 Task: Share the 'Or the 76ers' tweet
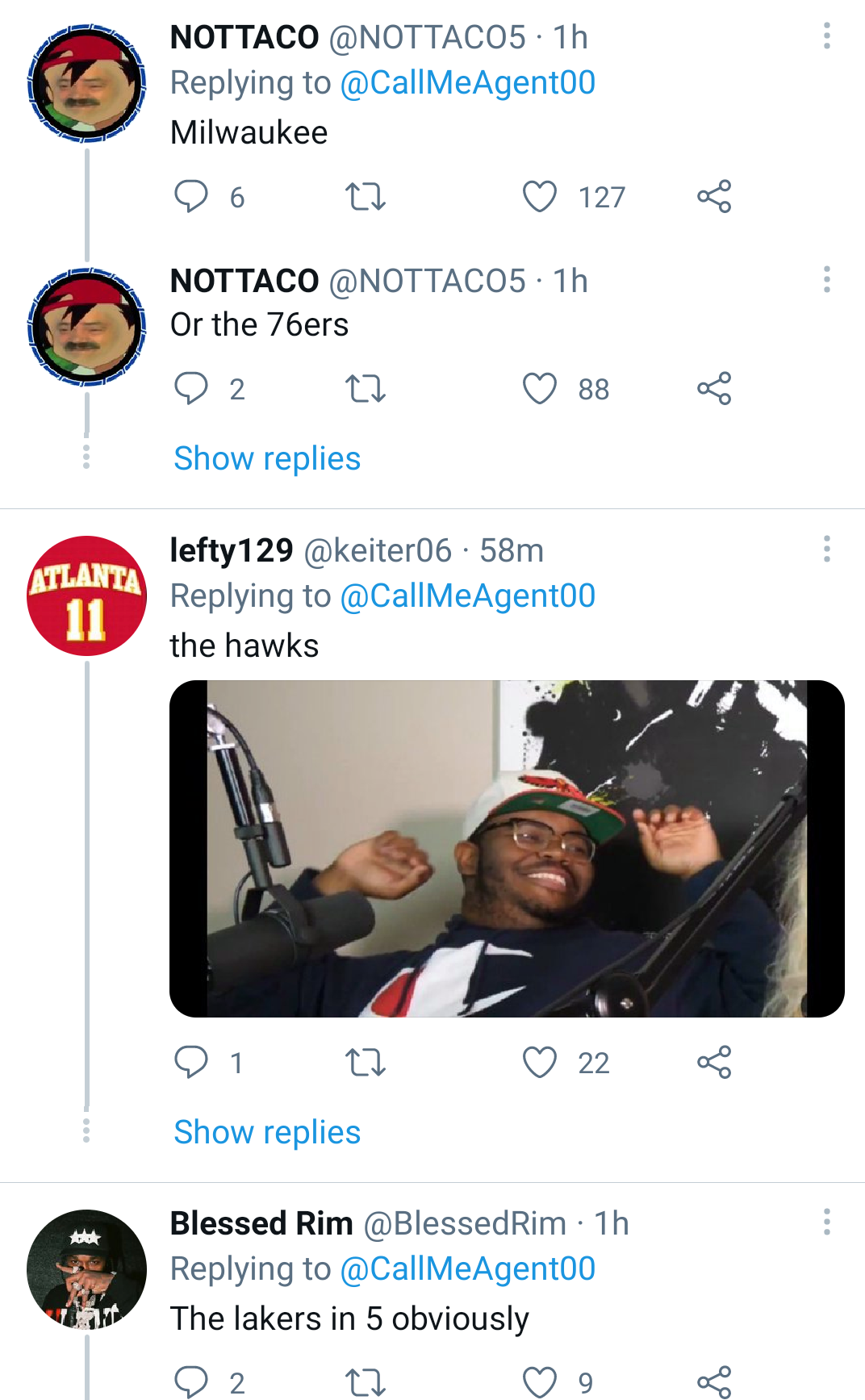point(714,390)
